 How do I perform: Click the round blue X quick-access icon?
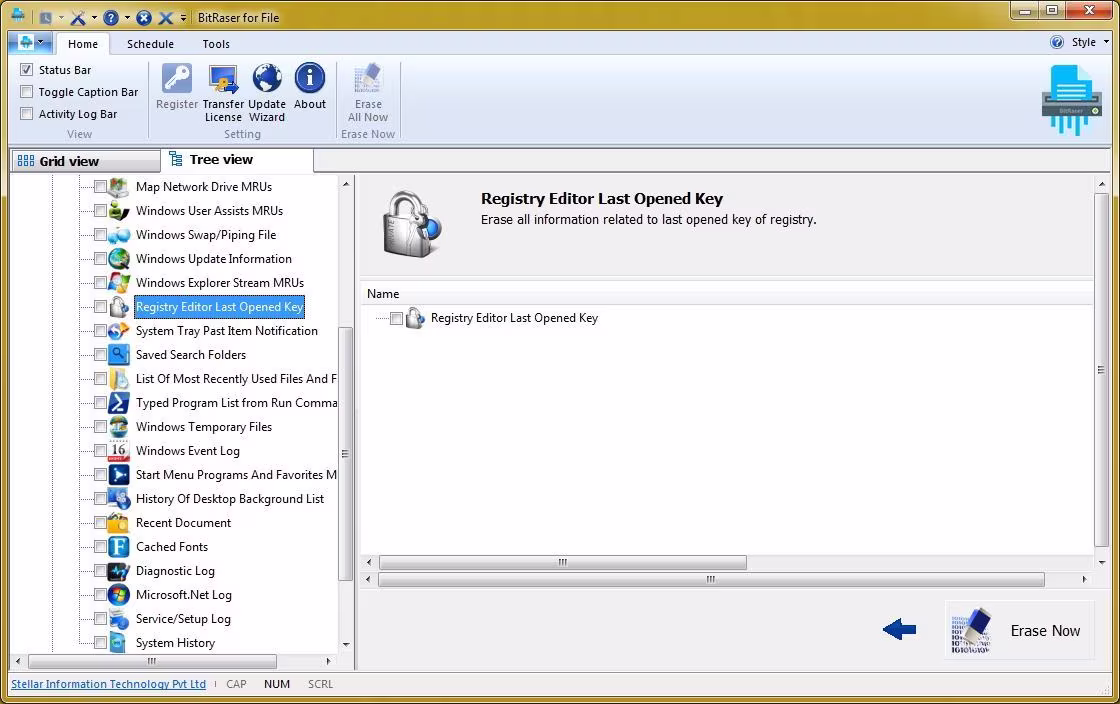[144, 17]
